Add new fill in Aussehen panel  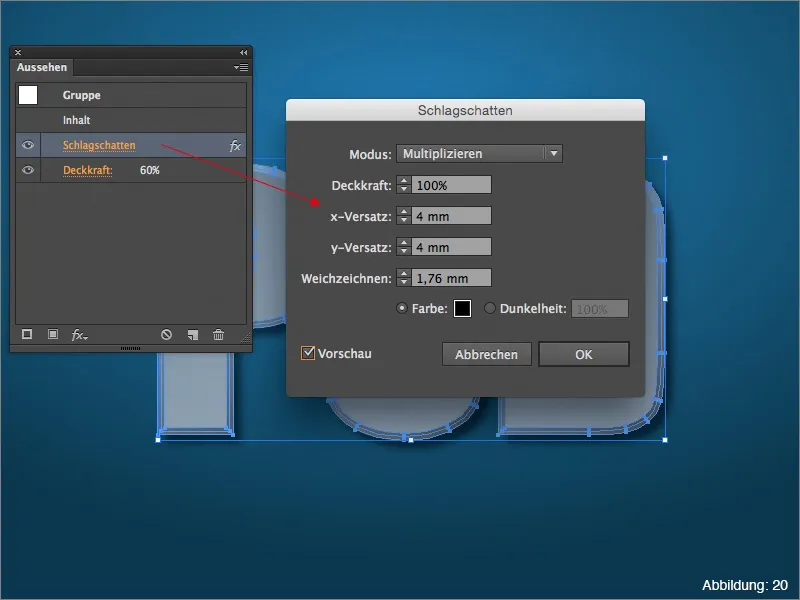pos(53,334)
